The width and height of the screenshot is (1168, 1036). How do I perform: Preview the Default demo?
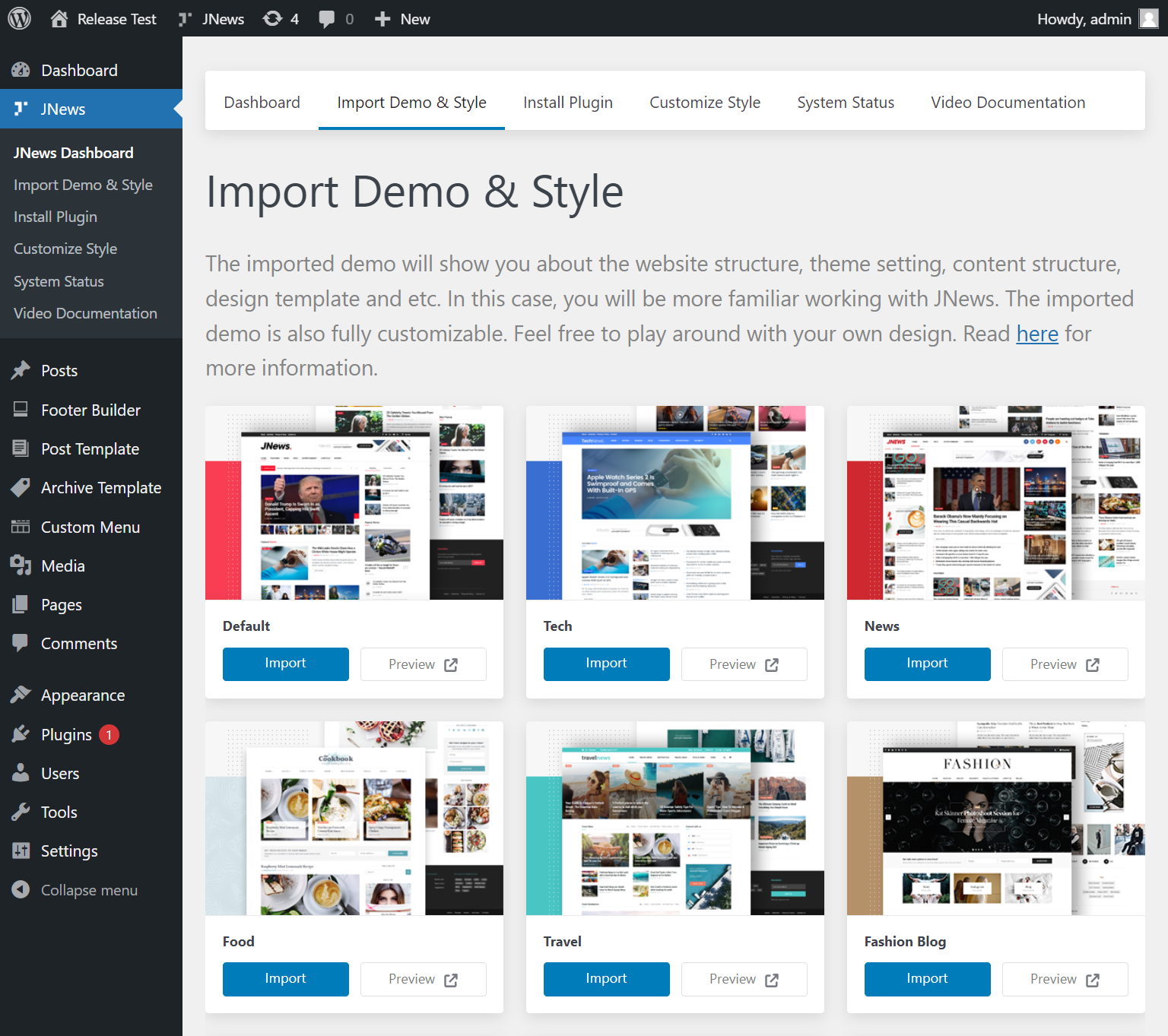click(x=423, y=664)
